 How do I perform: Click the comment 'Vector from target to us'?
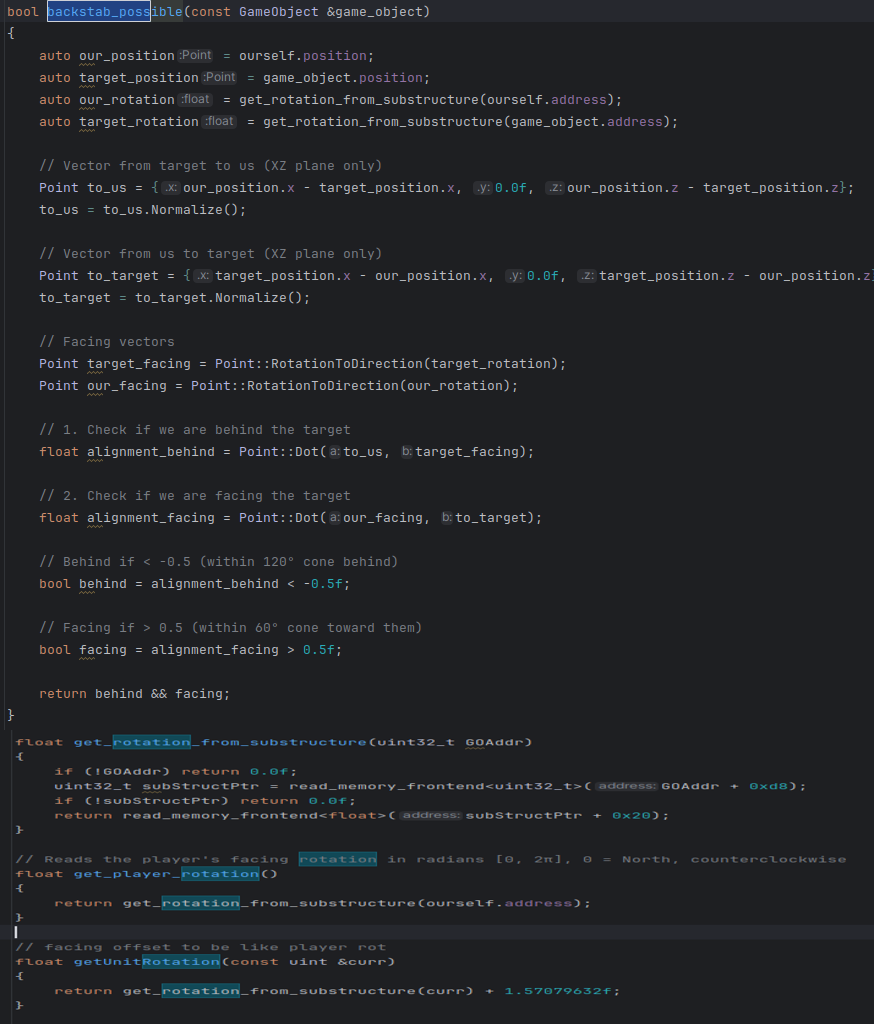coord(210,166)
